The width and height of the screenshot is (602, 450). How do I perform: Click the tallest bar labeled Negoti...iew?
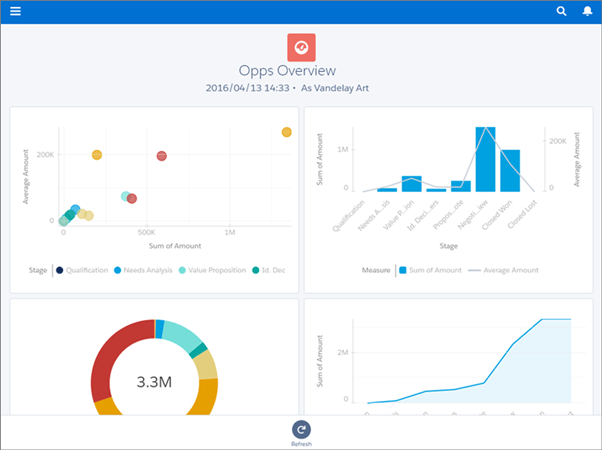coord(485,159)
